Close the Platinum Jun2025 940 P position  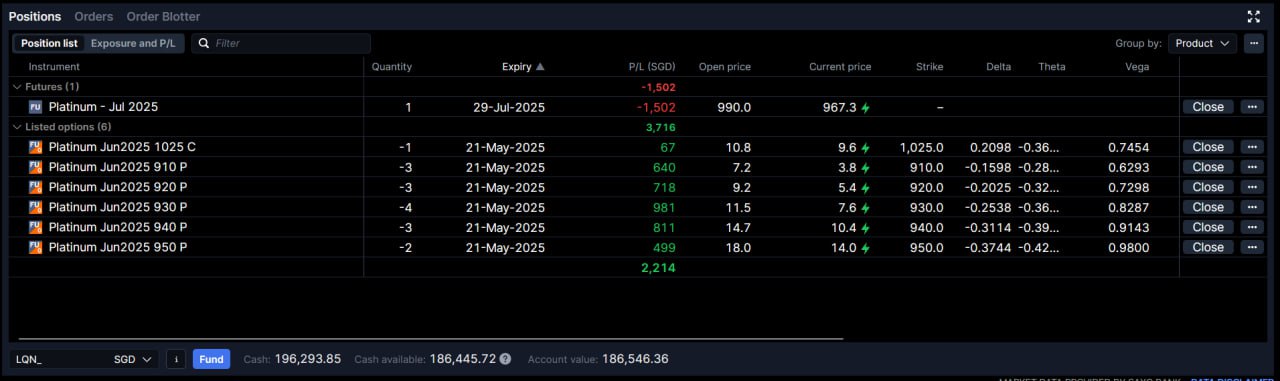pos(1208,227)
